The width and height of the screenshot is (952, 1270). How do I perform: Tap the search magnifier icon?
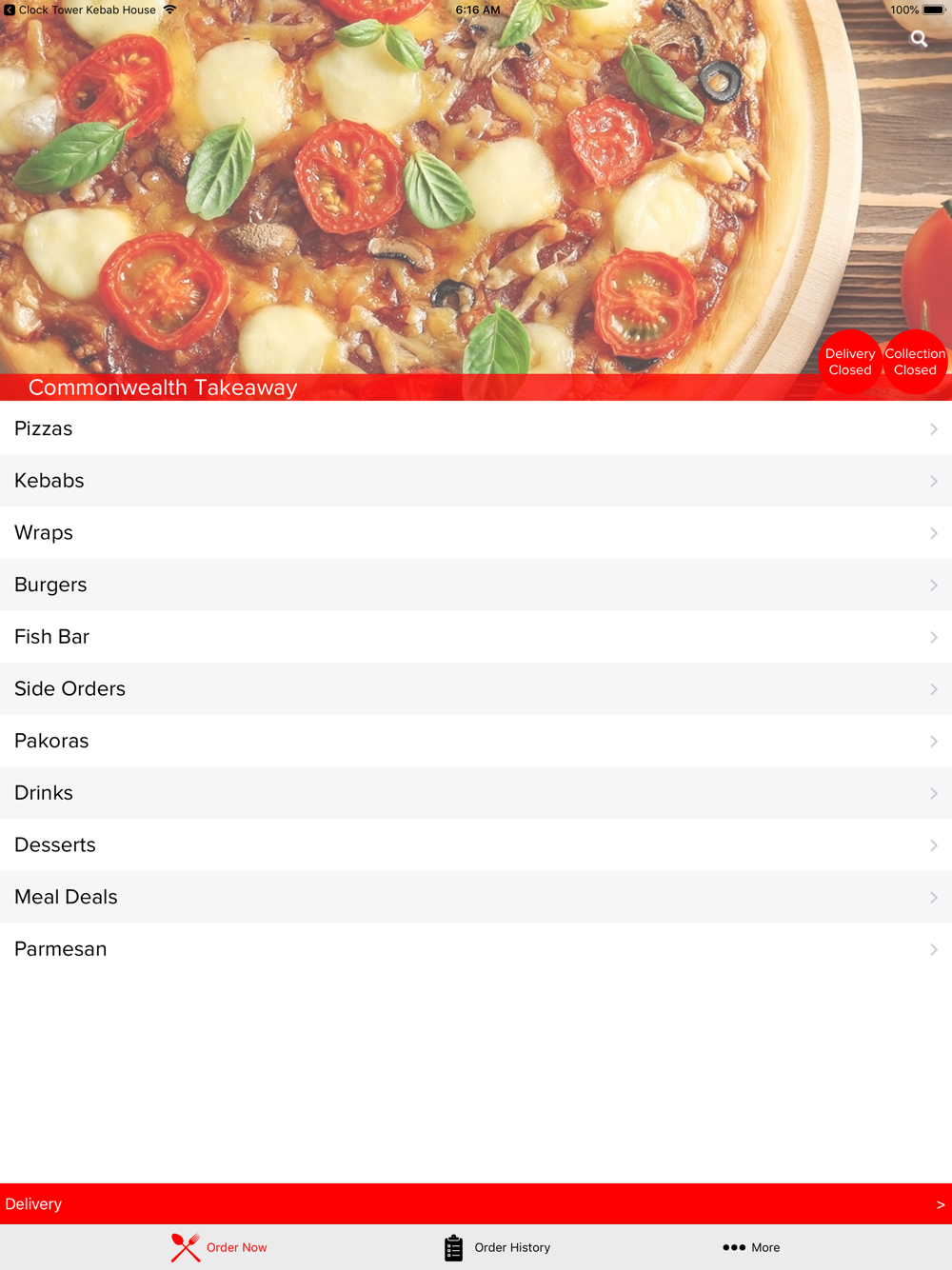919,39
